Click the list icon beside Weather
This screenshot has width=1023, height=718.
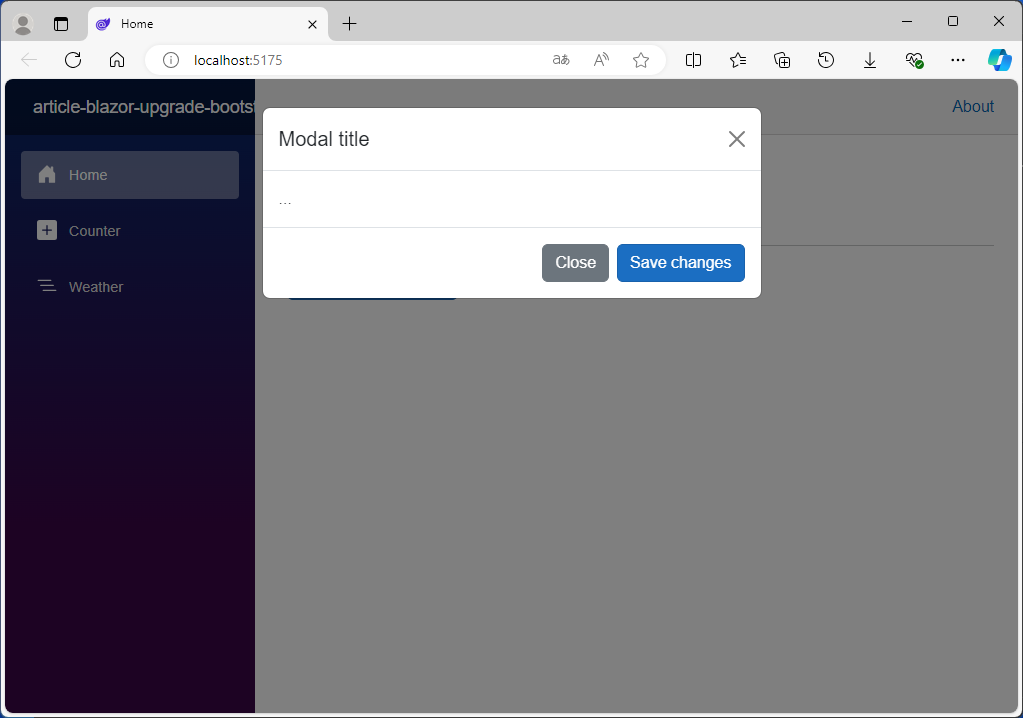tap(47, 286)
